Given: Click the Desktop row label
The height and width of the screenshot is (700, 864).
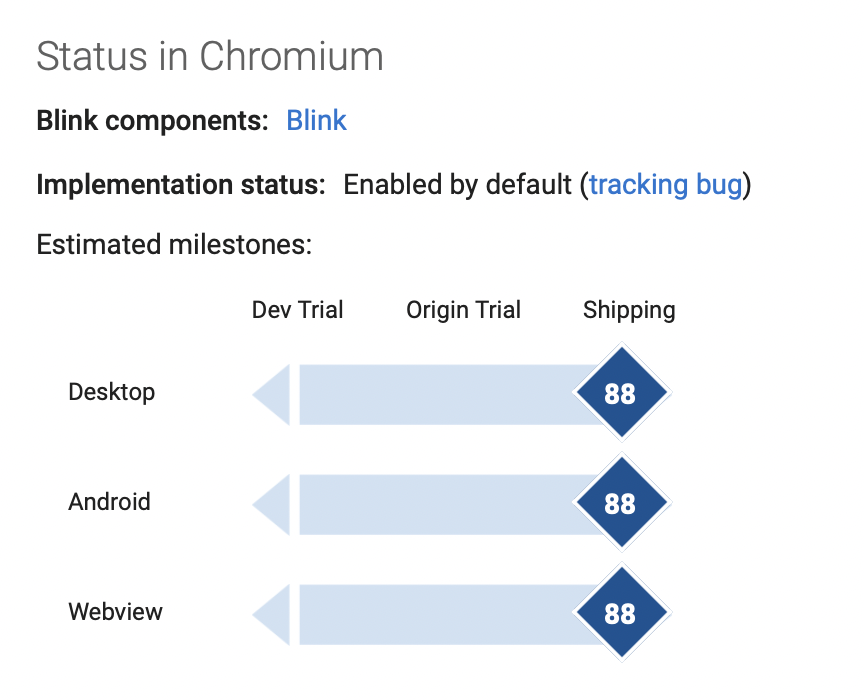Looking at the screenshot, I should pos(112,392).
